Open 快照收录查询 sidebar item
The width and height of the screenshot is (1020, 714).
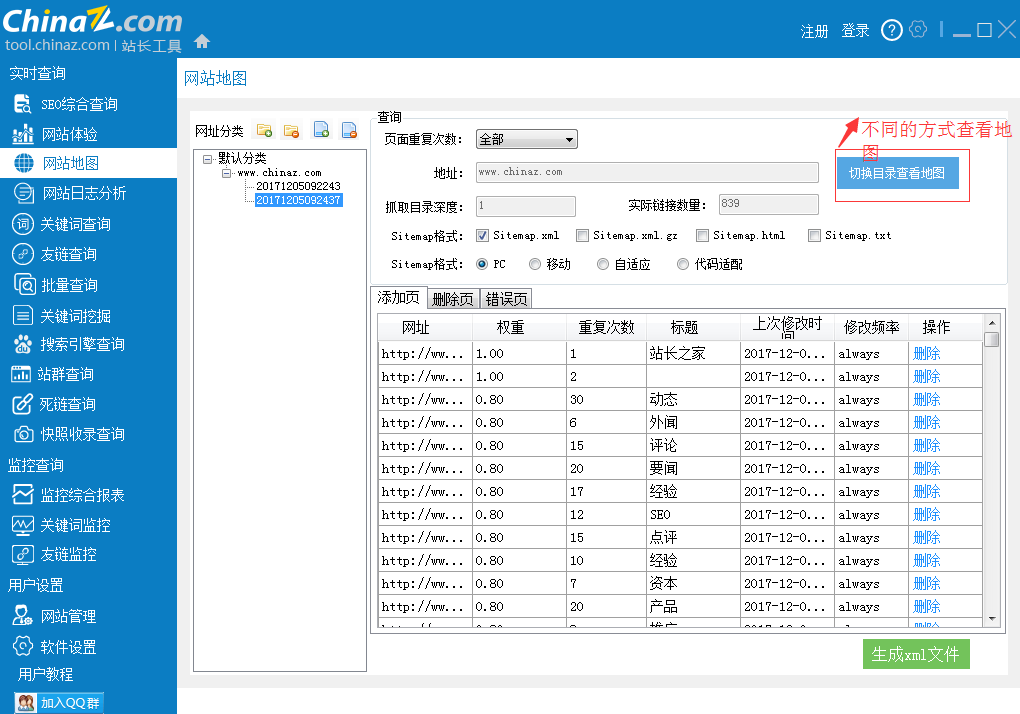[x=69, y=434]
